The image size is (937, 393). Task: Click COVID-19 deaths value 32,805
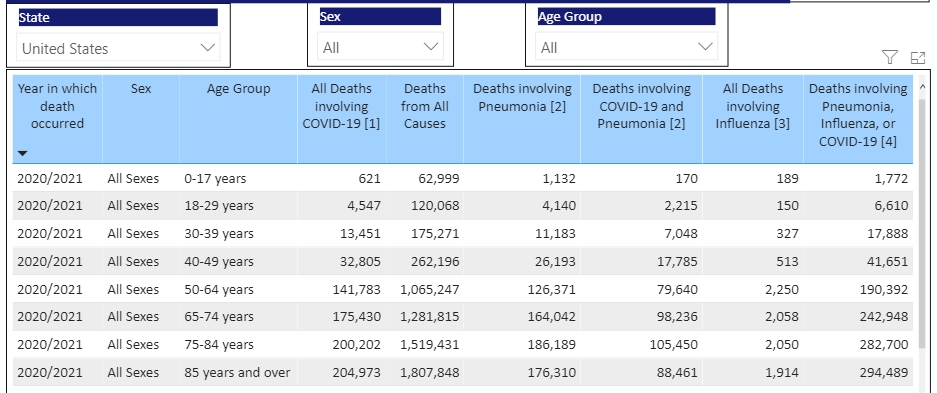361,262
